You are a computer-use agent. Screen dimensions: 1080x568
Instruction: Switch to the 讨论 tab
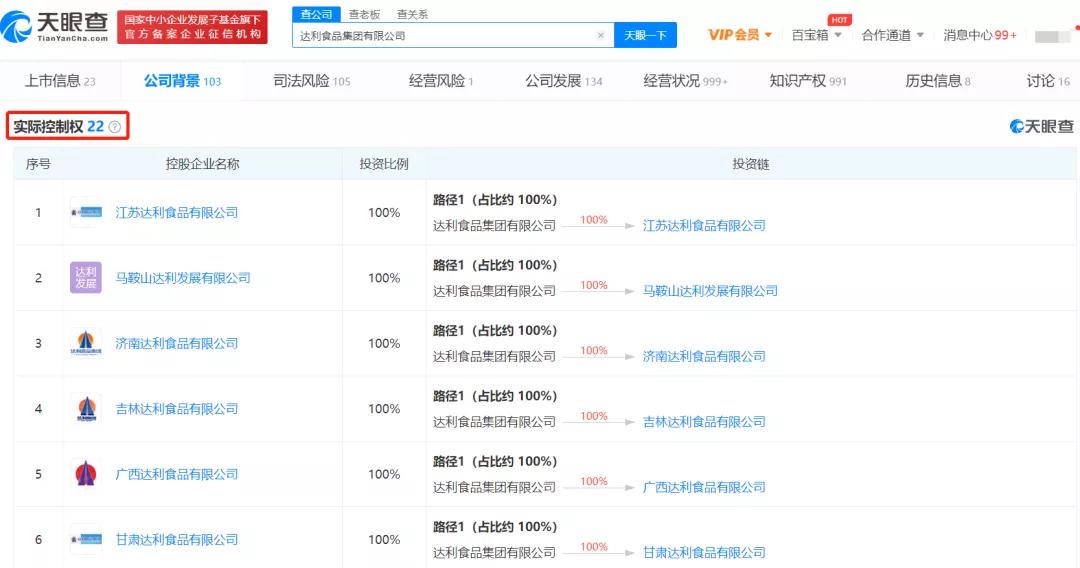point(1048,81)
